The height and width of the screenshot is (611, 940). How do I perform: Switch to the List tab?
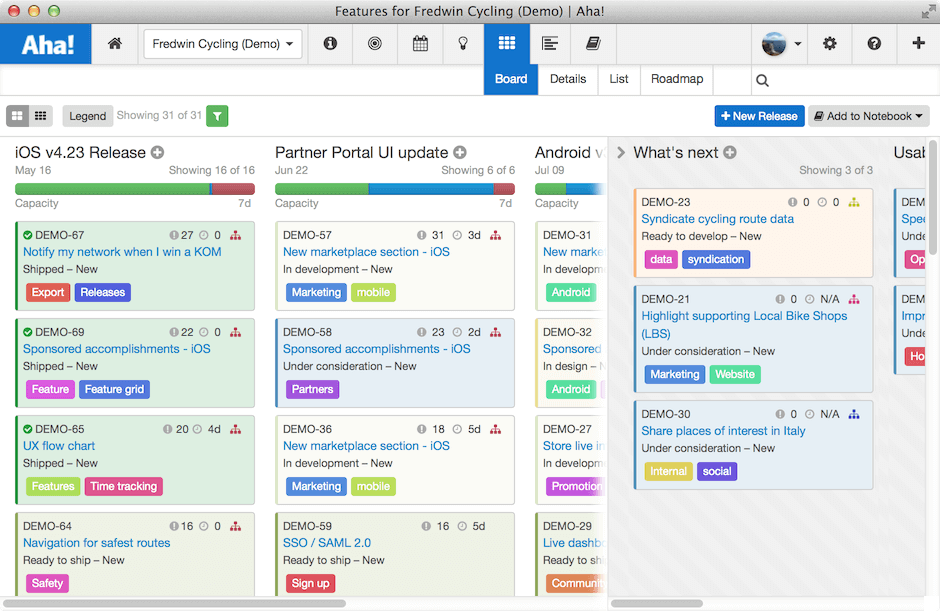(618, 79)
